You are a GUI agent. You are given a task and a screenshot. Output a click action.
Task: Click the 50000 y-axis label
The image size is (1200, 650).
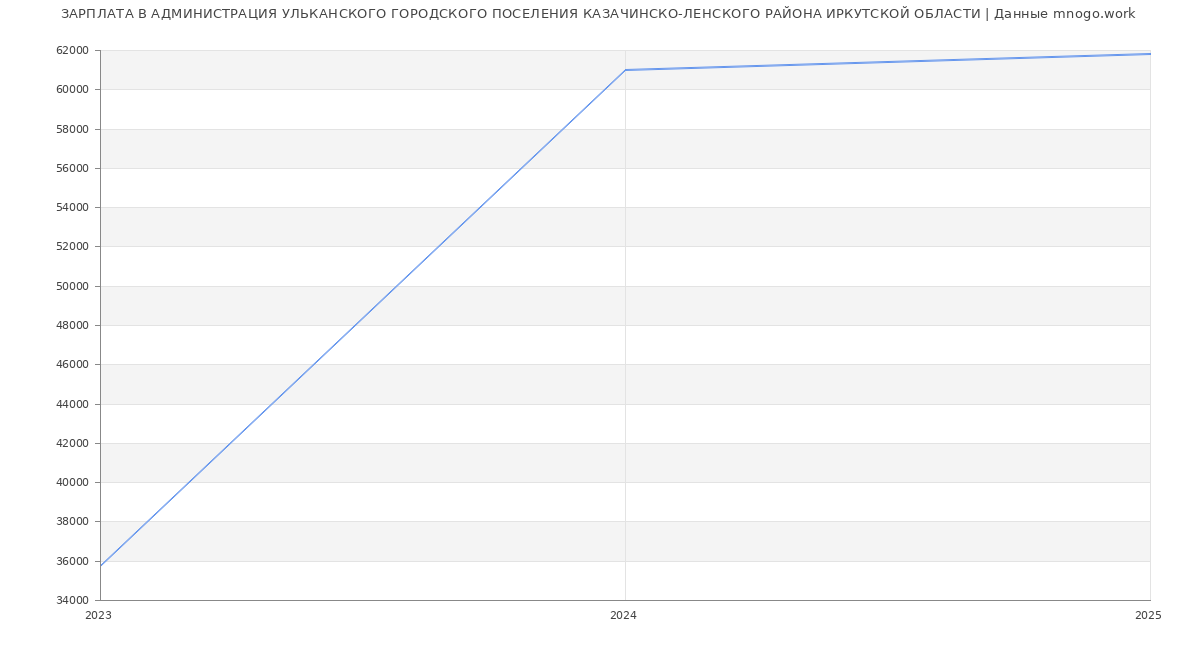(x=72, y=286)
